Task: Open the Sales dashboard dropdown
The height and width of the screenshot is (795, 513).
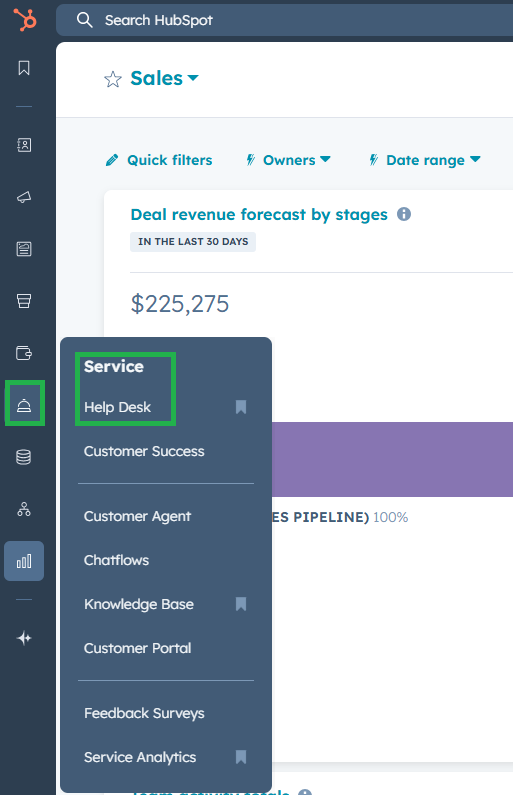Action: pos(164,78)
